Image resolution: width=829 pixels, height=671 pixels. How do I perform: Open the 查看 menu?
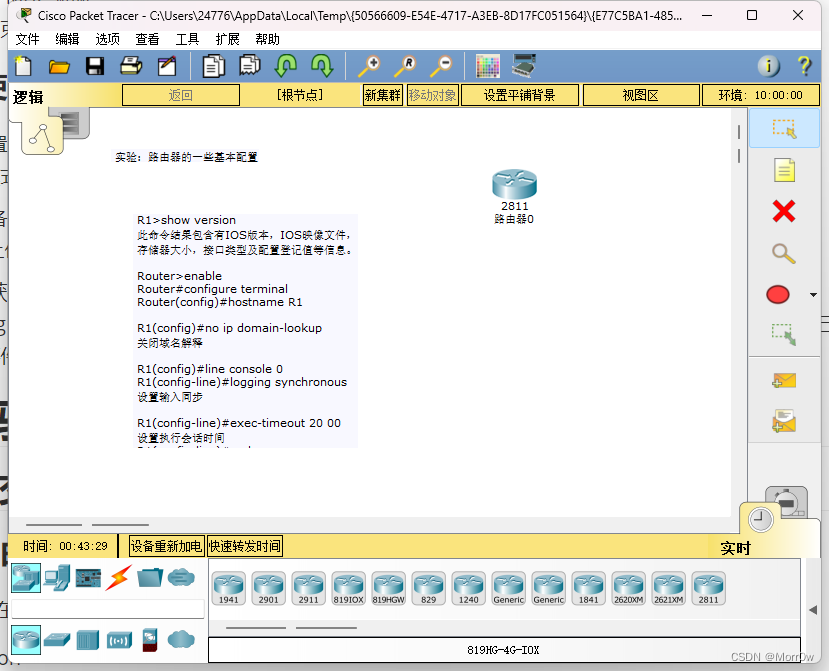tap(147, 40)
